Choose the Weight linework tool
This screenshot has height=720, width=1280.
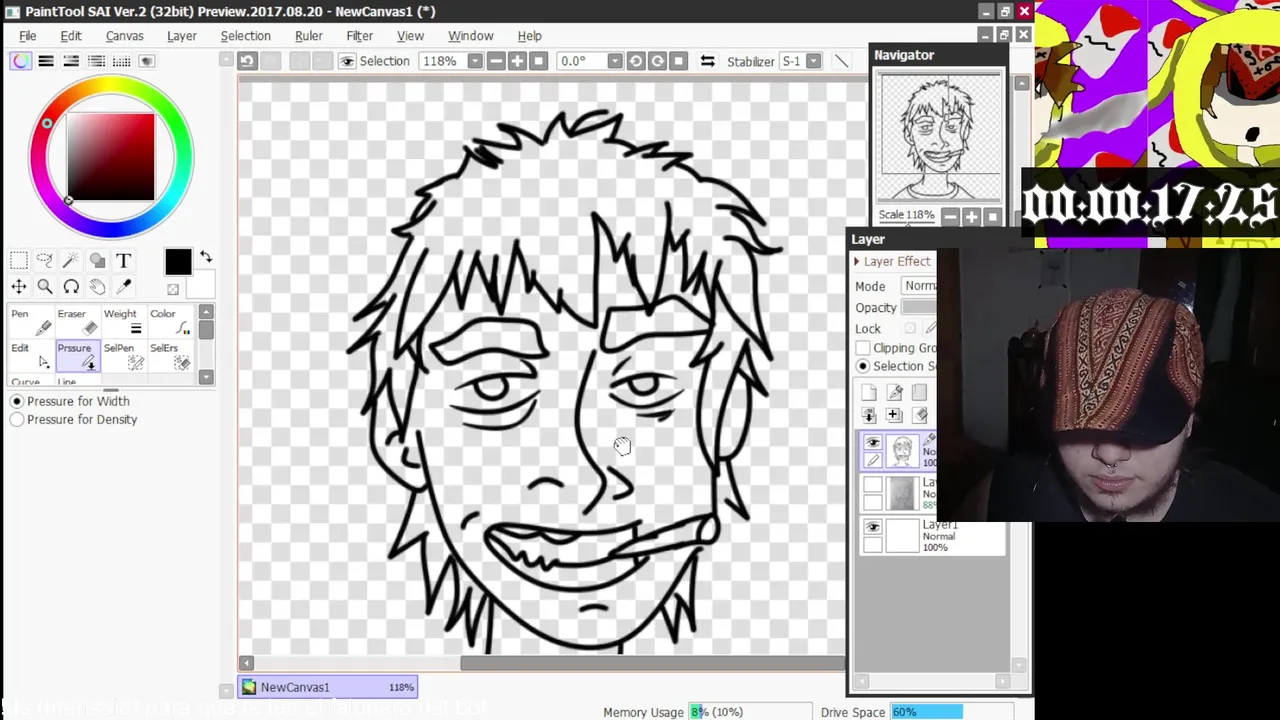click(x=121, y=322)
